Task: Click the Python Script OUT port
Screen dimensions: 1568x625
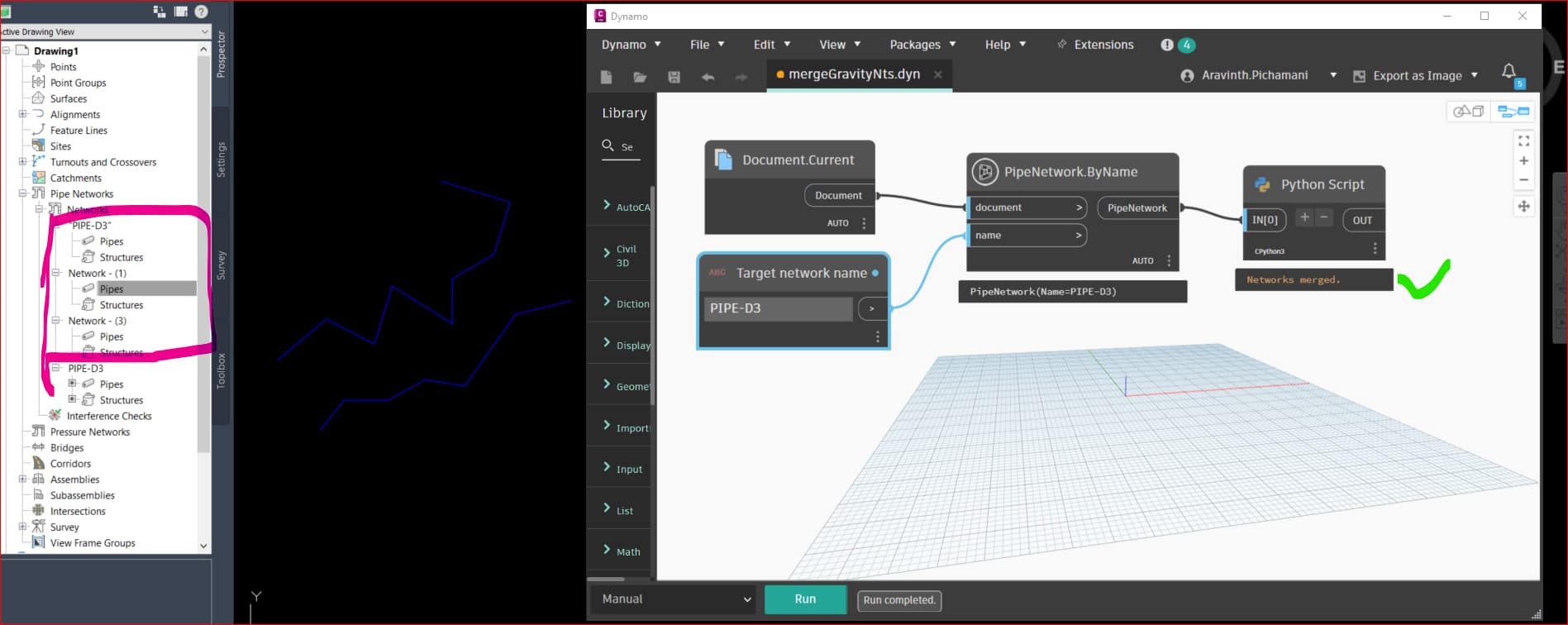Action: tap(1362, 220)
